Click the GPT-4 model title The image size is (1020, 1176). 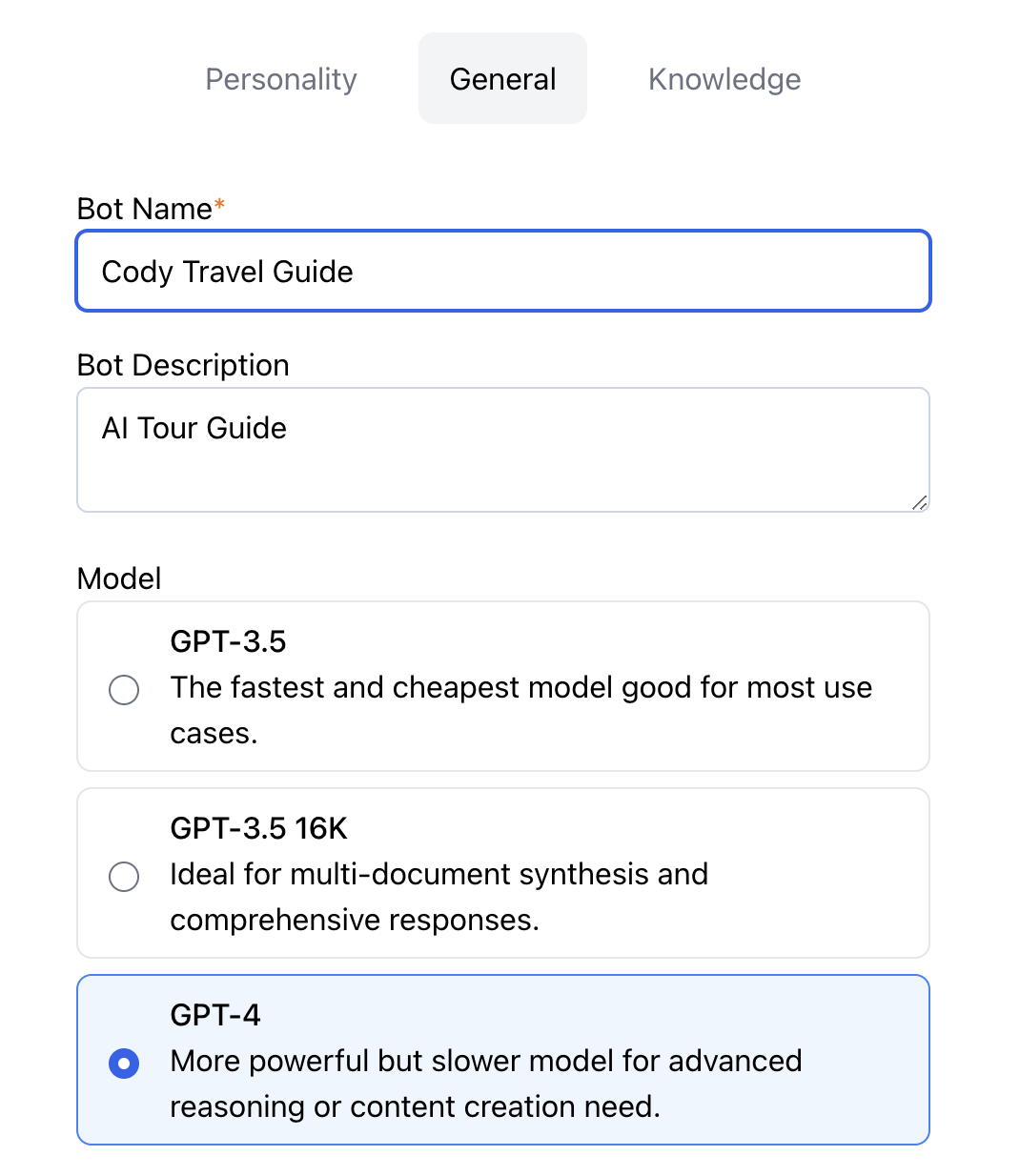[x=215, y=1015]
